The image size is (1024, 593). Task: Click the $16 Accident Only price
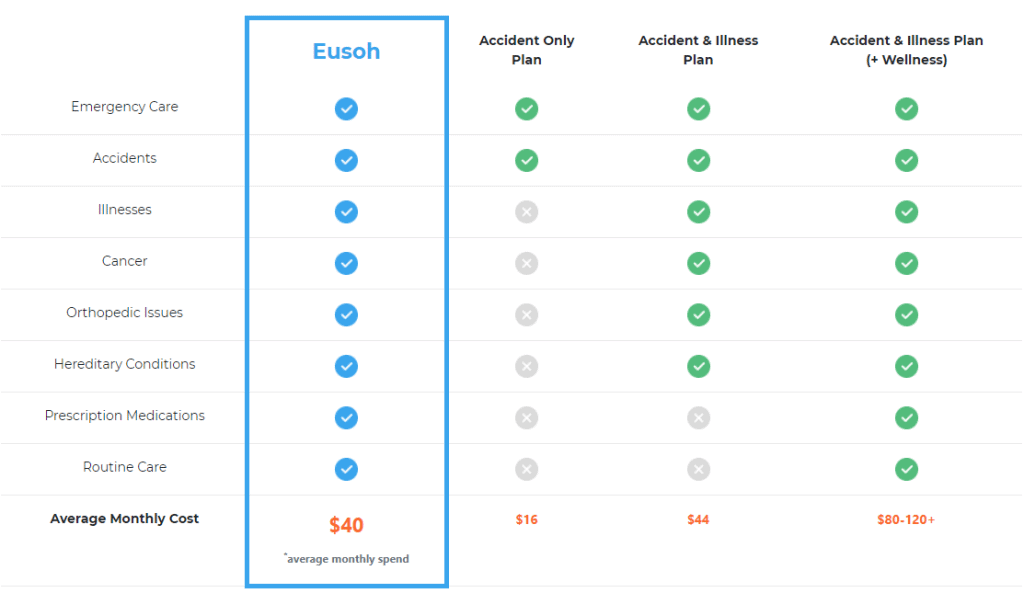(x=526, y=519)
